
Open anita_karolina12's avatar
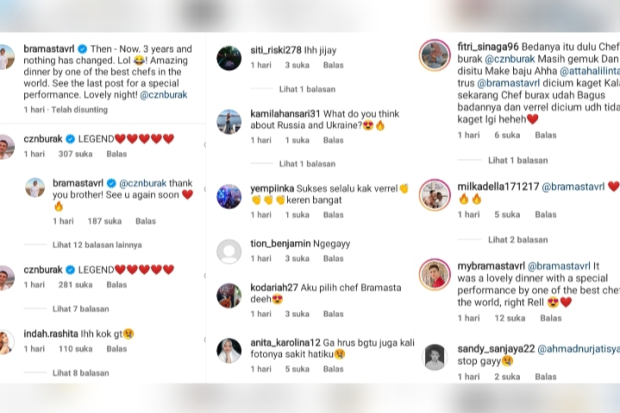point(229,350)
